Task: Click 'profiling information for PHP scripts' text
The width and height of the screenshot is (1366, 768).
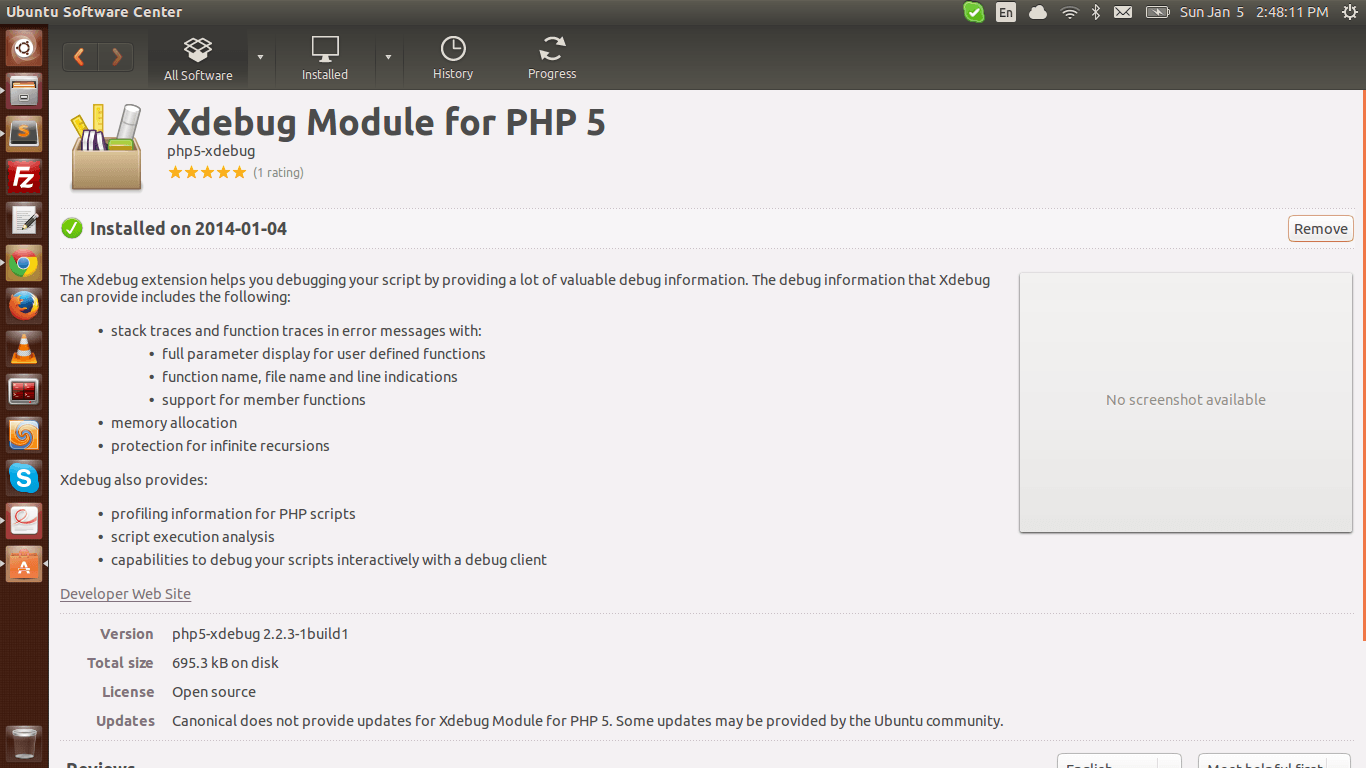Action: pos(233,514)
